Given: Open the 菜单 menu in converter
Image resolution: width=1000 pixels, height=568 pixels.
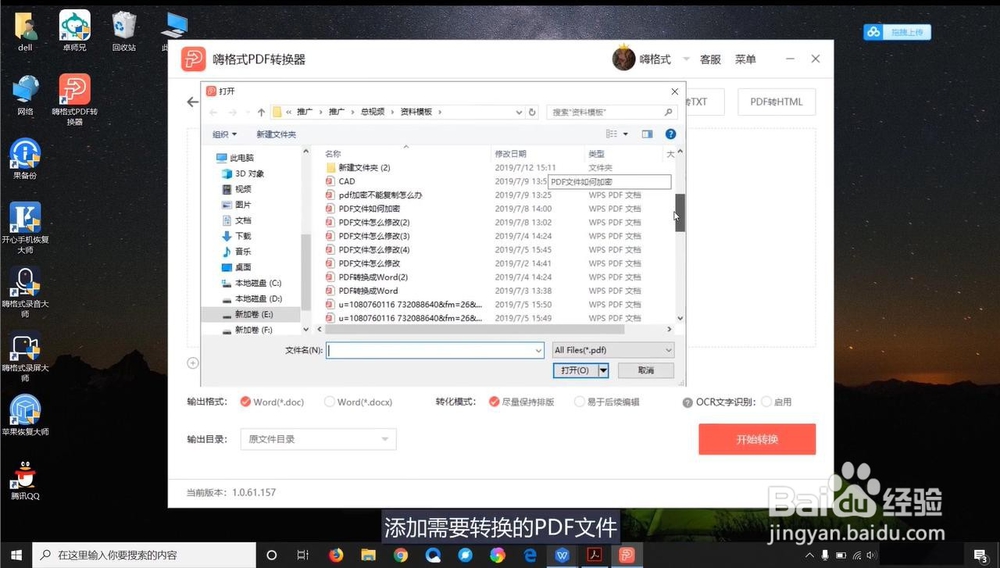Looking at the screenshot, I should (x=745, y=59).
